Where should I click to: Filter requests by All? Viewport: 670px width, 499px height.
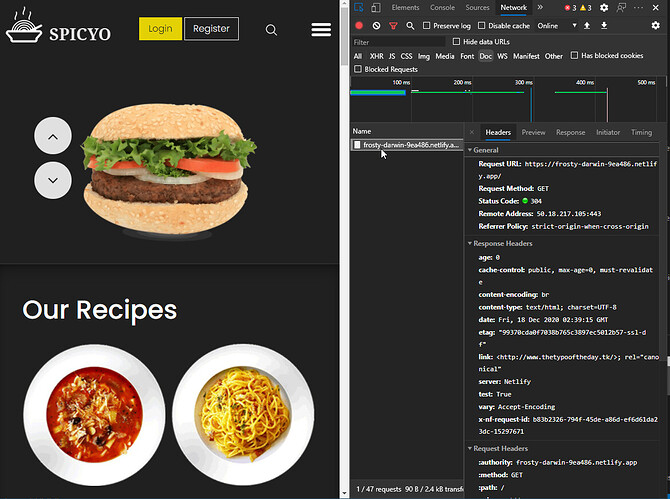pos(358,56)
